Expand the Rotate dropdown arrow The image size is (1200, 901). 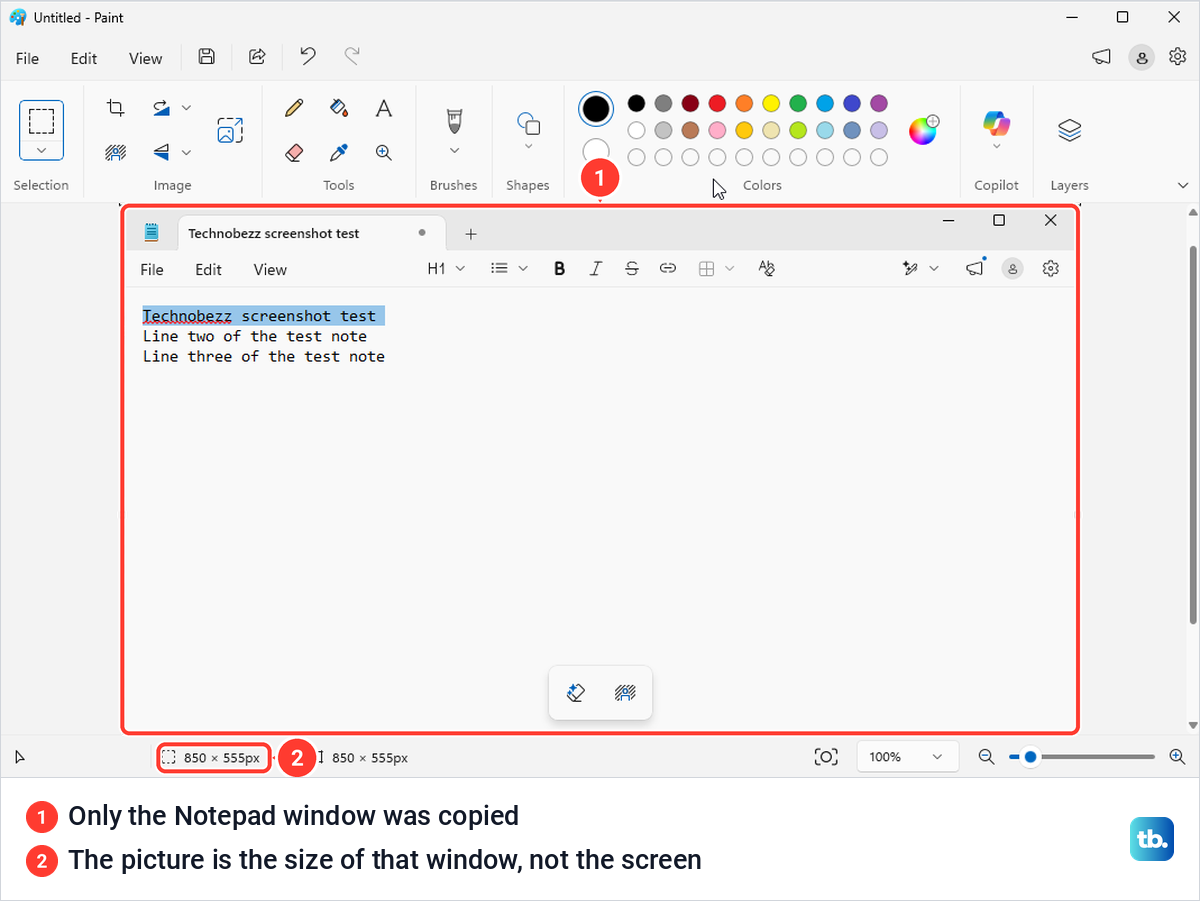click(187, 108)
